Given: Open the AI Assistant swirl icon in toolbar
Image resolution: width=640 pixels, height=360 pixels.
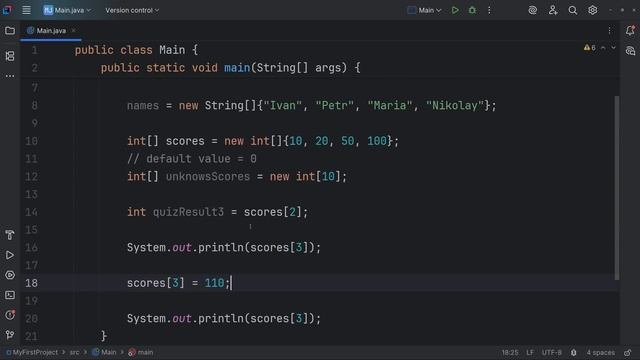Looking at the screenshot, I should point(533,10).
